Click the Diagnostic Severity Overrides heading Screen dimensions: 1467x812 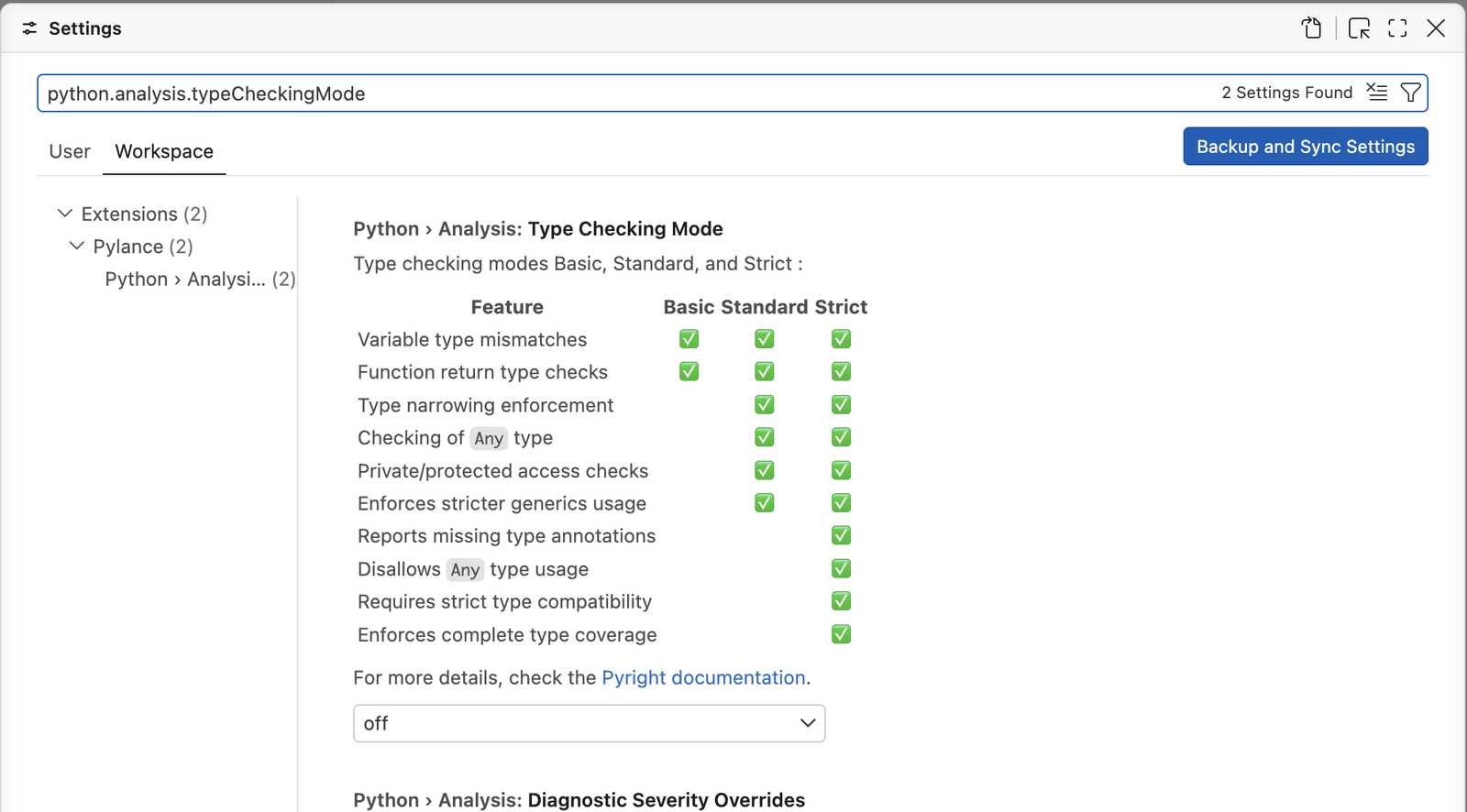[579, 800]
